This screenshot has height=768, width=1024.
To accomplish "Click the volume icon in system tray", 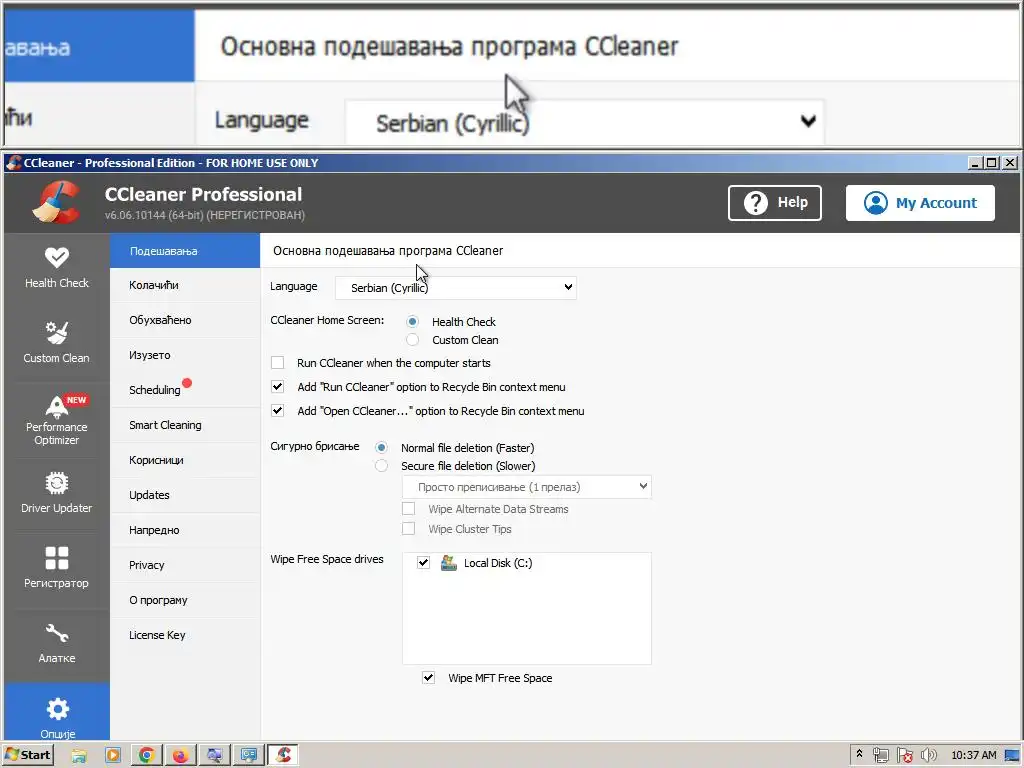I will (929, 756).
